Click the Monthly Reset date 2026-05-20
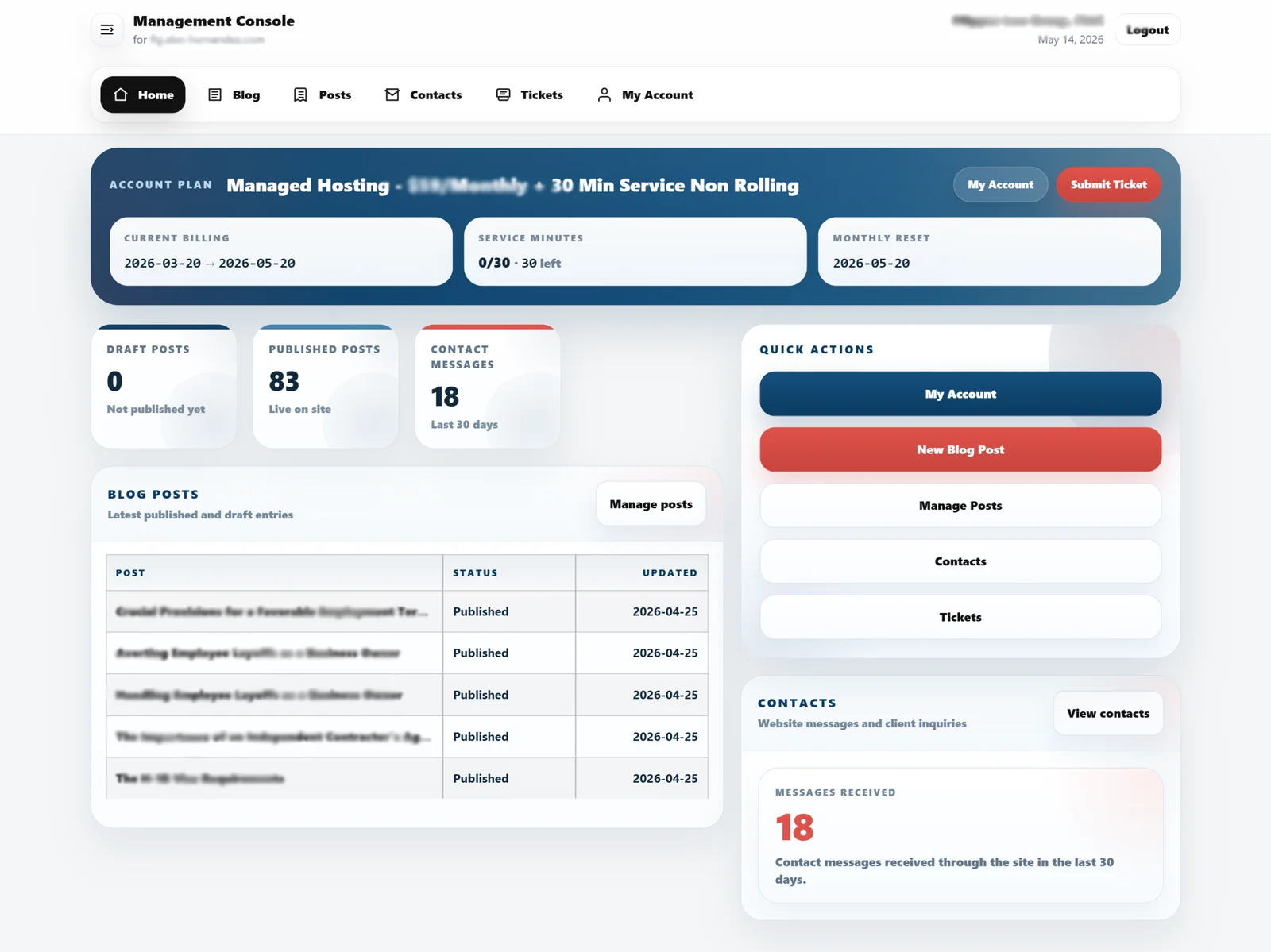 click(871, 263)
